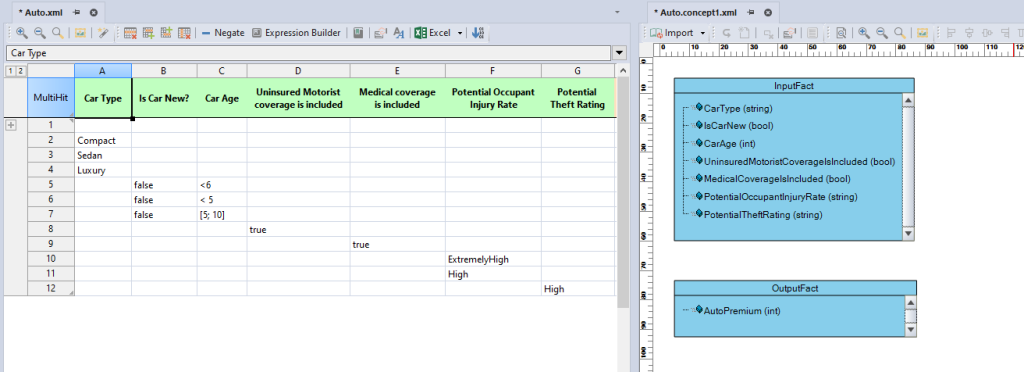The width and height of the screenshot is (1024, 372).
Task: Click the OutputFact scroll down arrow
Action: pos(910,330)
